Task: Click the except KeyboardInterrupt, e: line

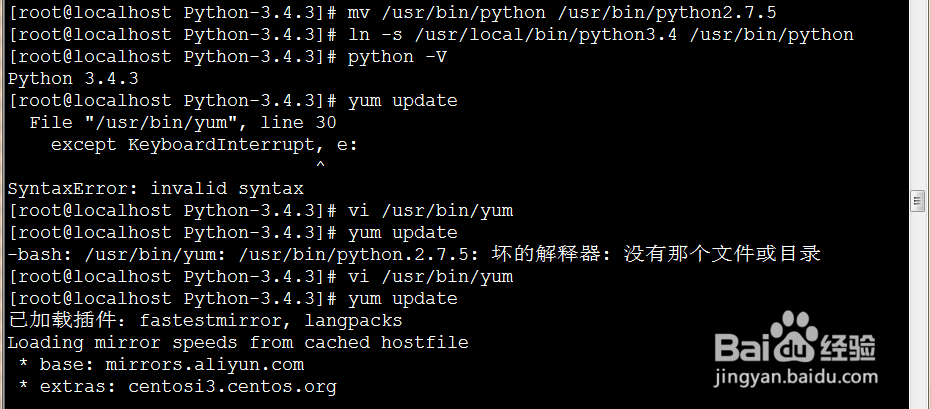Action: [x=203, y=145]
